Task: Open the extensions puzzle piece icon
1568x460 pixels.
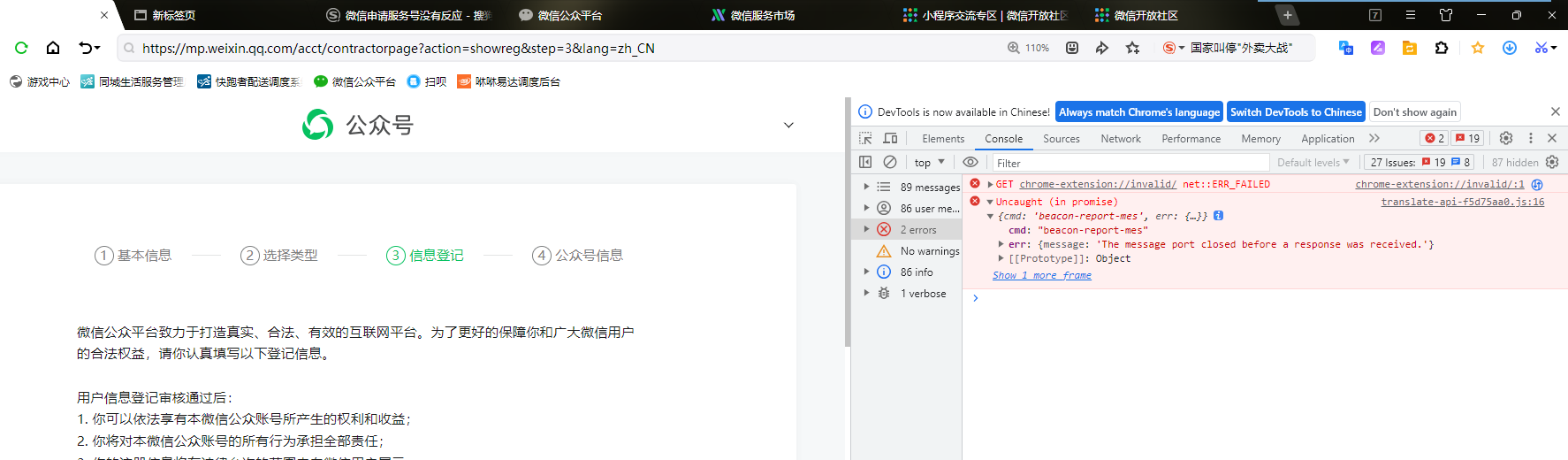Action: coord(1442,48)
